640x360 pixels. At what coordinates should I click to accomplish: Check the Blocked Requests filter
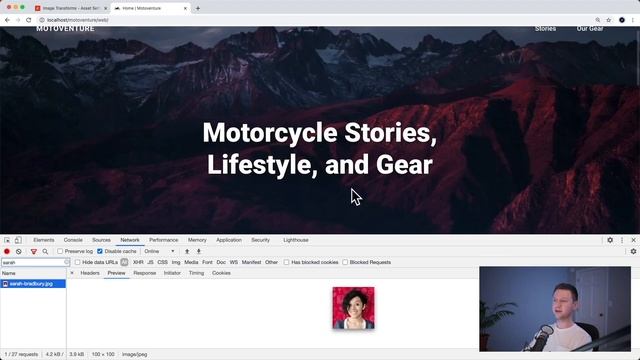click(345, 262)
